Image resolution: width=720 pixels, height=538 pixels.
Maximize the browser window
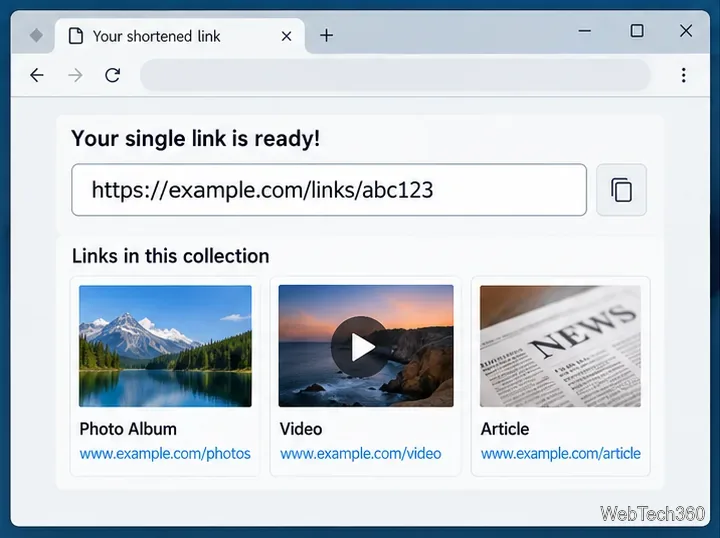[x=636, y=31]
